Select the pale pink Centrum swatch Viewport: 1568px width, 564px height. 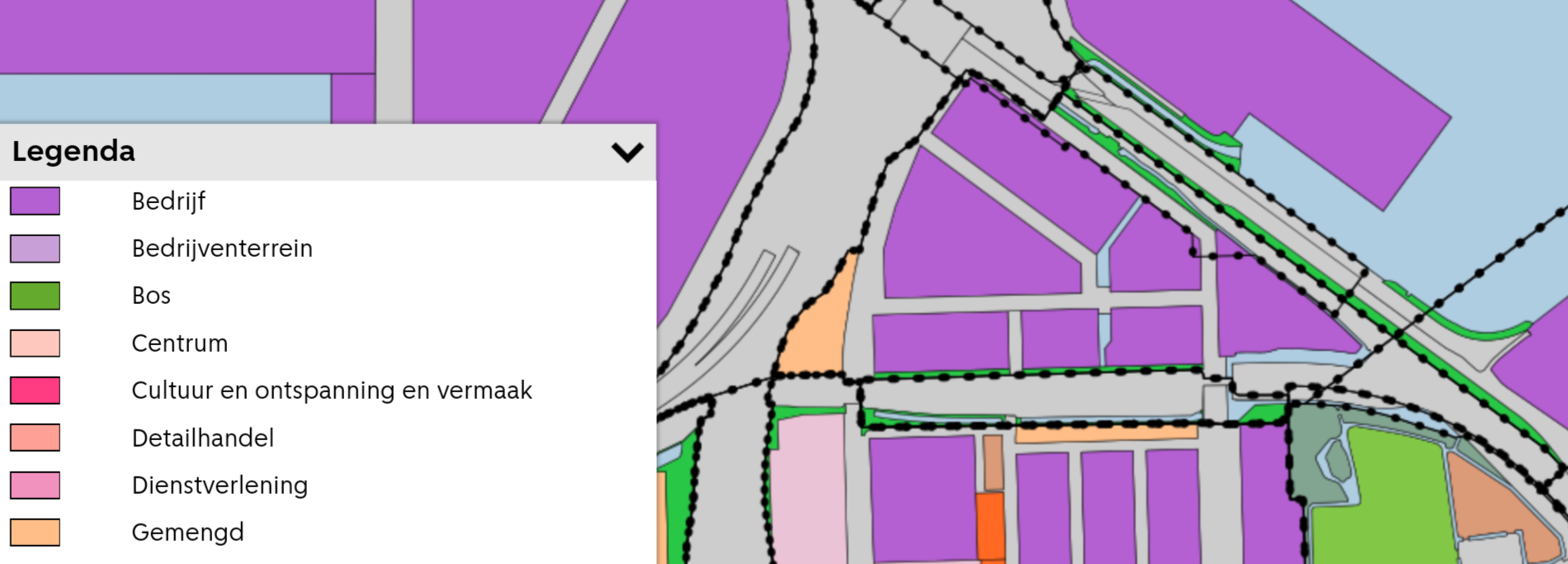click(35, 343)
